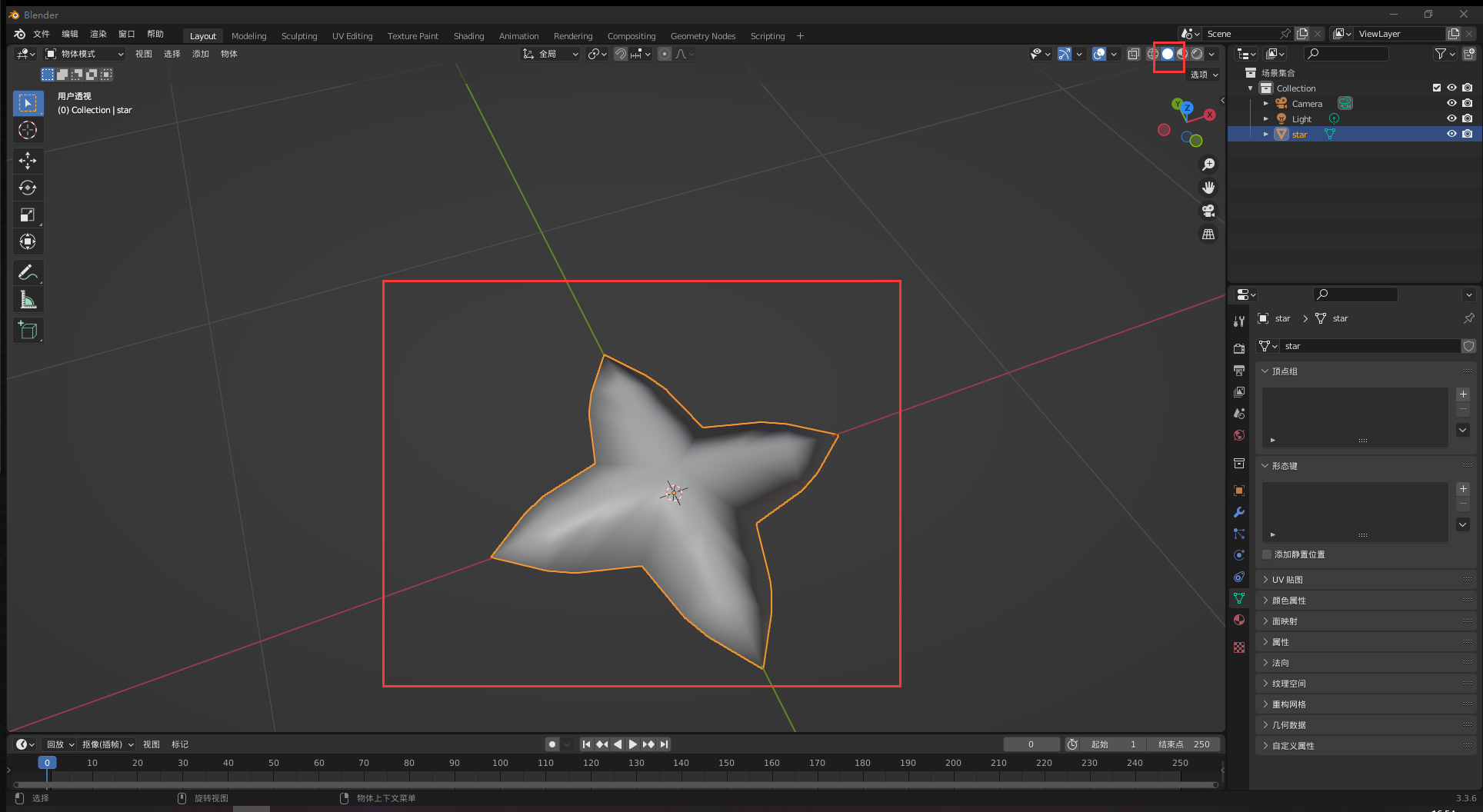Open the 回放 playback popover

coord(60,744)
